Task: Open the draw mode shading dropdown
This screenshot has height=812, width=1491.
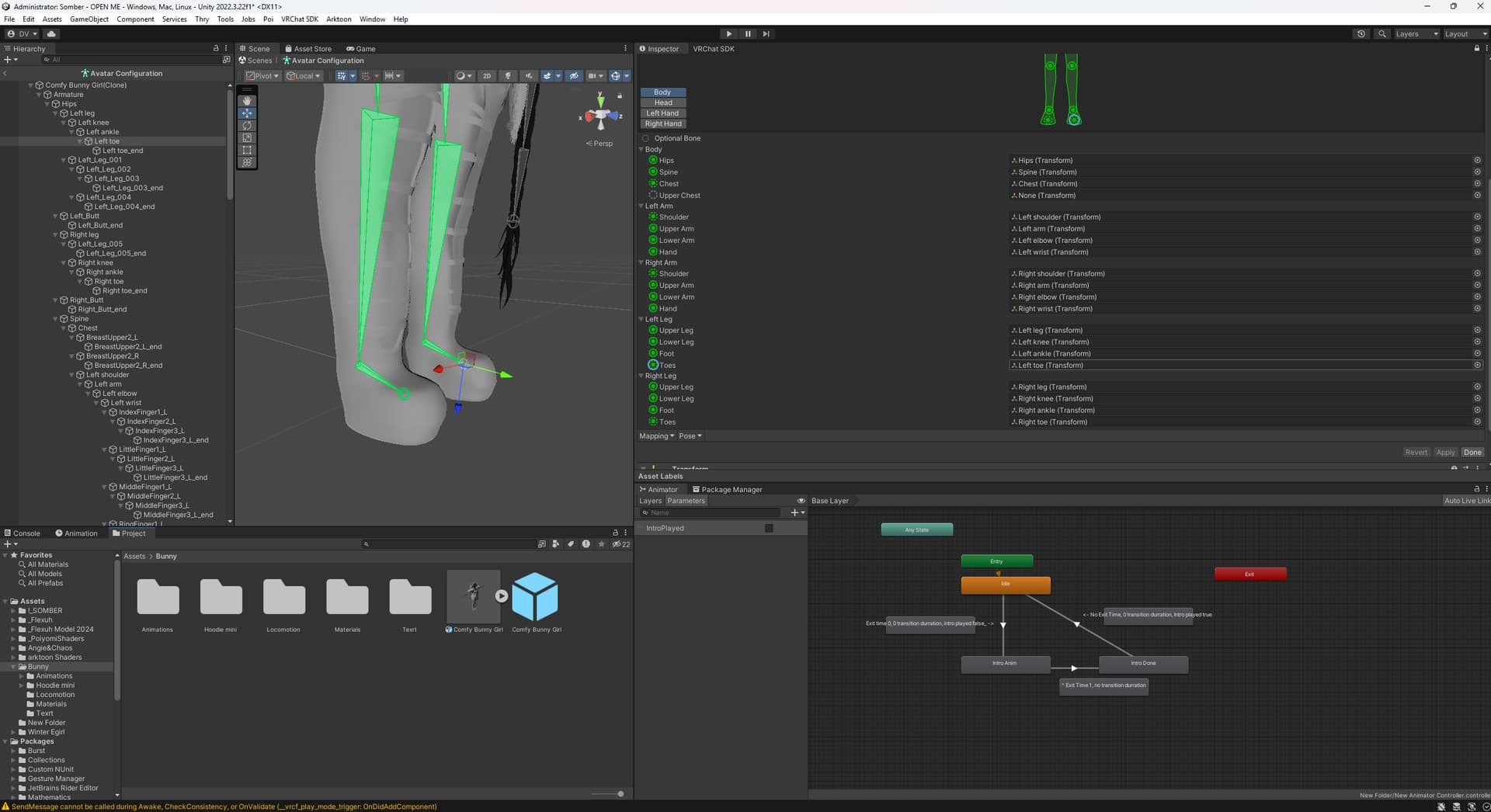Action: (x=464, y=76)
